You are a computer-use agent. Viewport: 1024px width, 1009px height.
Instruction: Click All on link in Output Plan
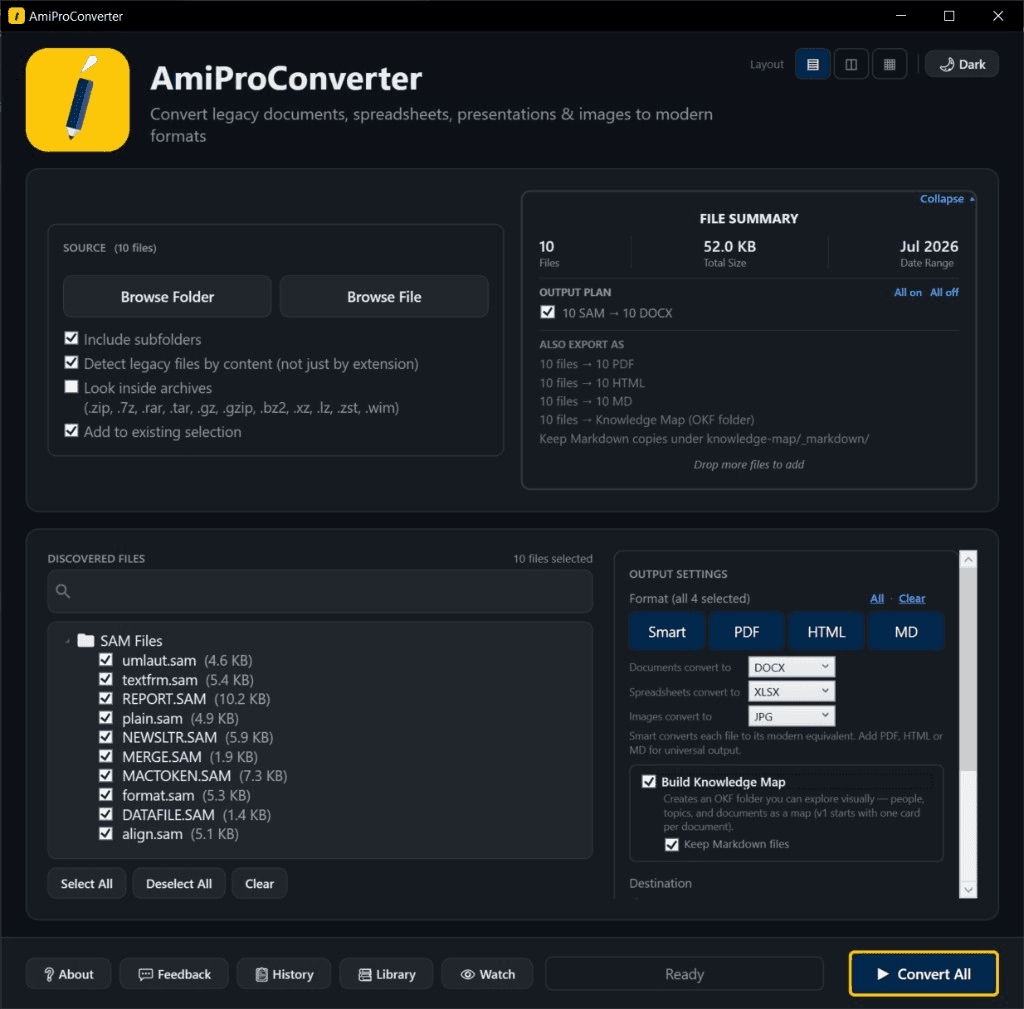tap(908, 292)
